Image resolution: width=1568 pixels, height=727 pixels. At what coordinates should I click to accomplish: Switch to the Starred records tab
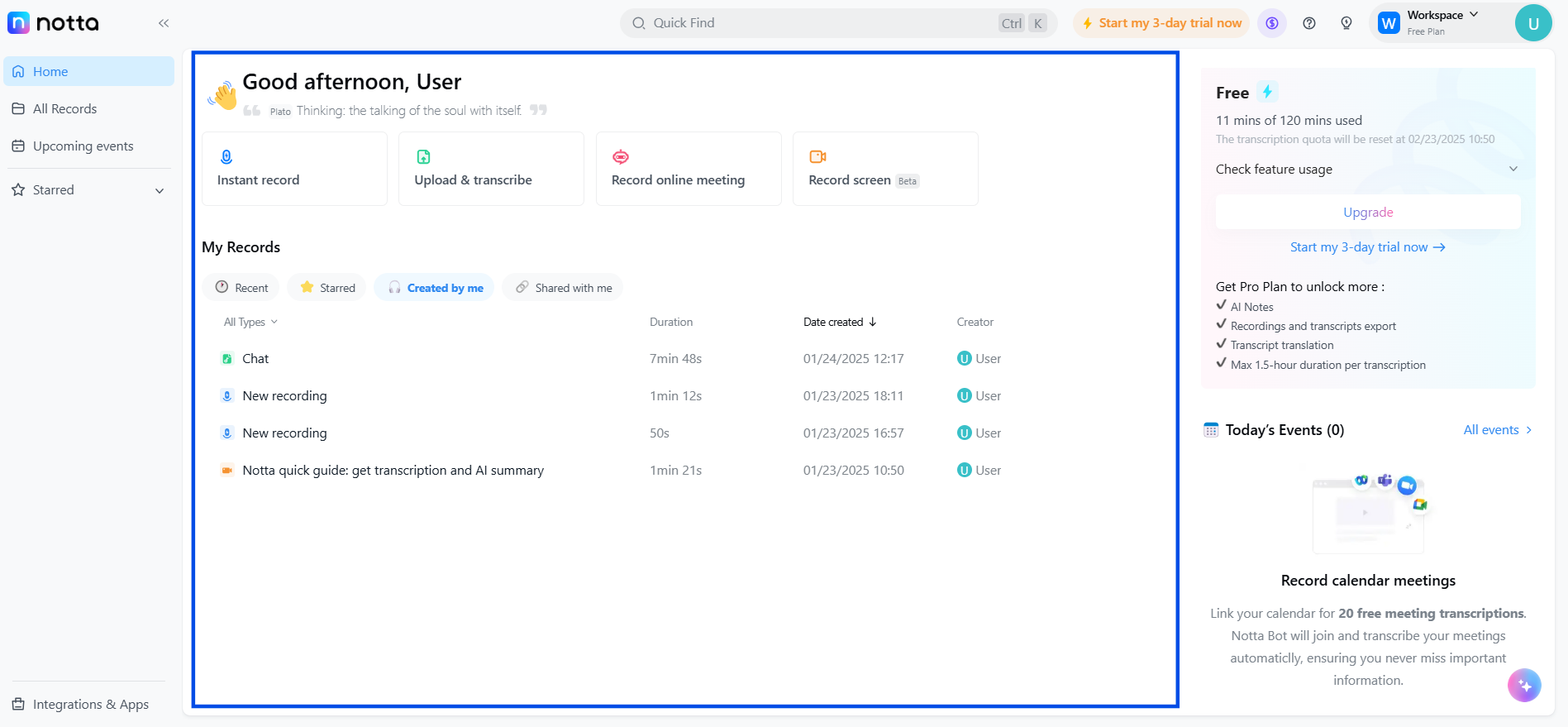pyautogui.click(x=327, y=288)
